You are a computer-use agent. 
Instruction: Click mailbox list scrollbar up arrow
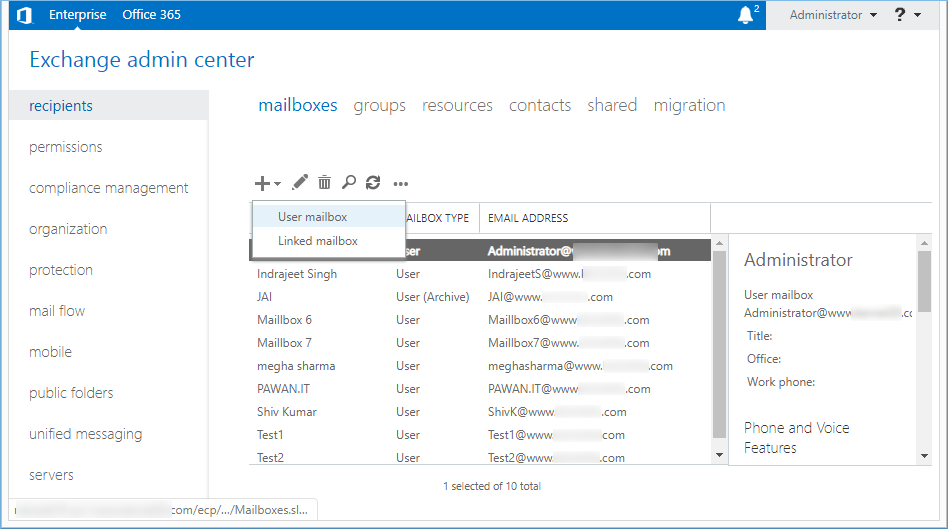(719, 243)
